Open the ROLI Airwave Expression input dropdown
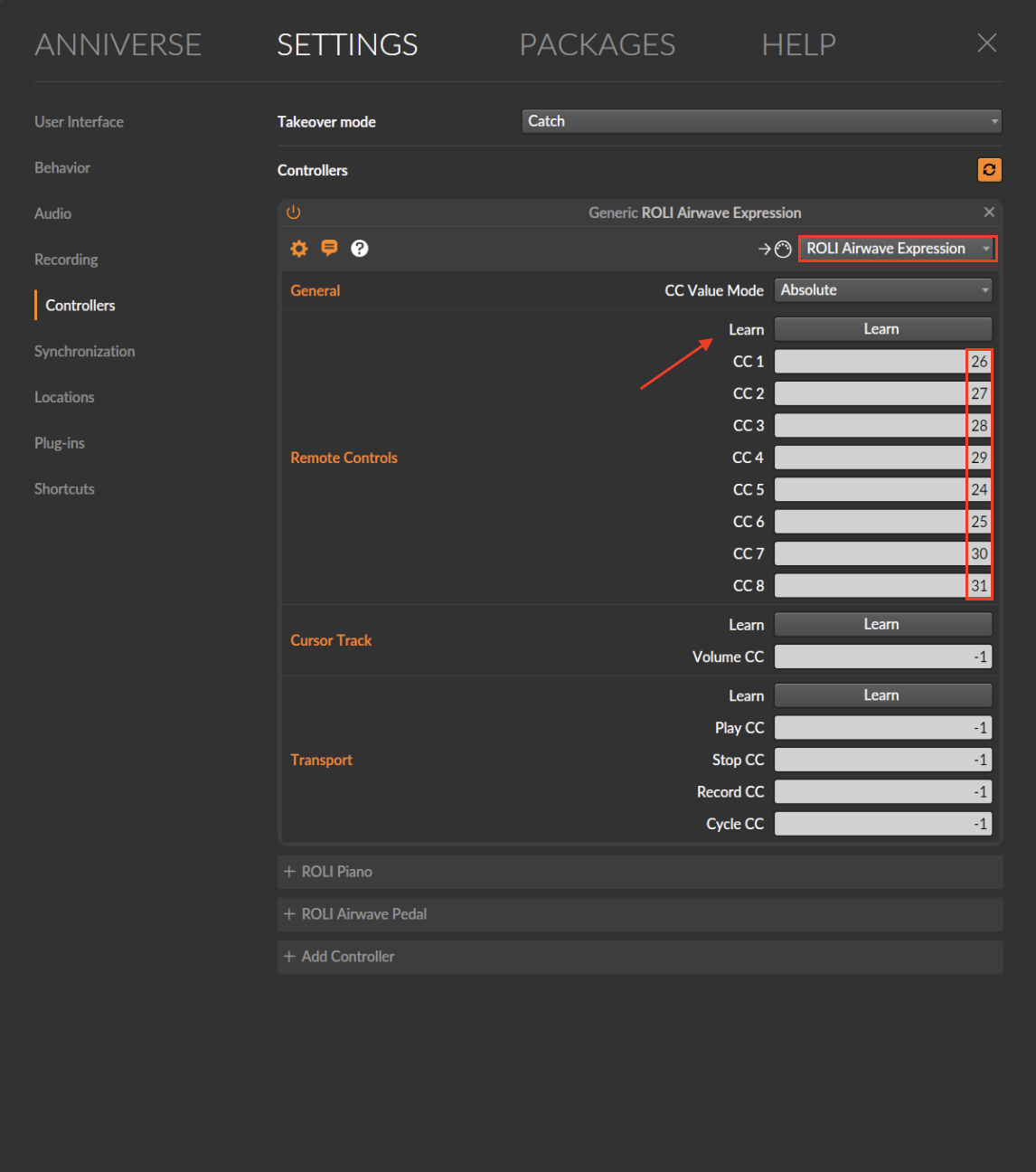Viewport: 1036px width, 1172px height. click(x=898, y=249)
